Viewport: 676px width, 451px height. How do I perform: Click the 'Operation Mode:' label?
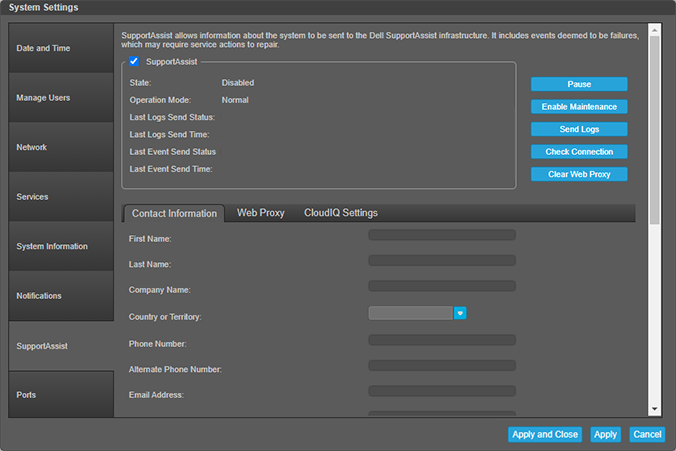[x=160, y=100]
